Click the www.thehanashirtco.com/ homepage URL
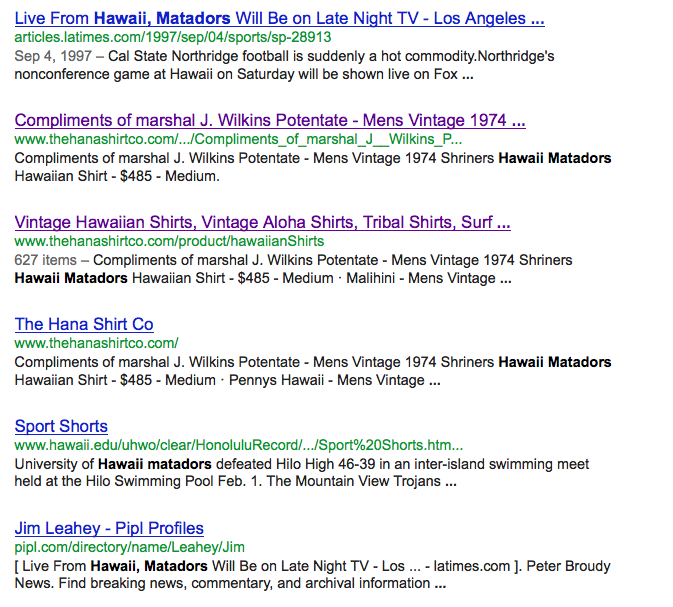This screenshot has height=607, width=673. coord(96,343)
